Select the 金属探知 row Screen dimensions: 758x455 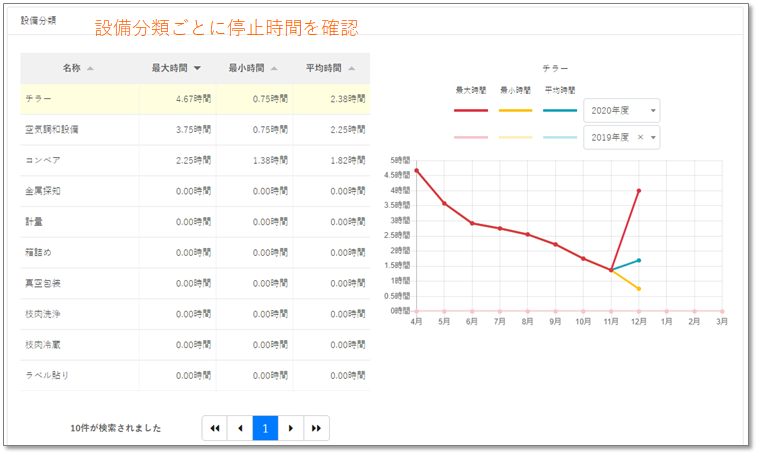coord(195,191)
